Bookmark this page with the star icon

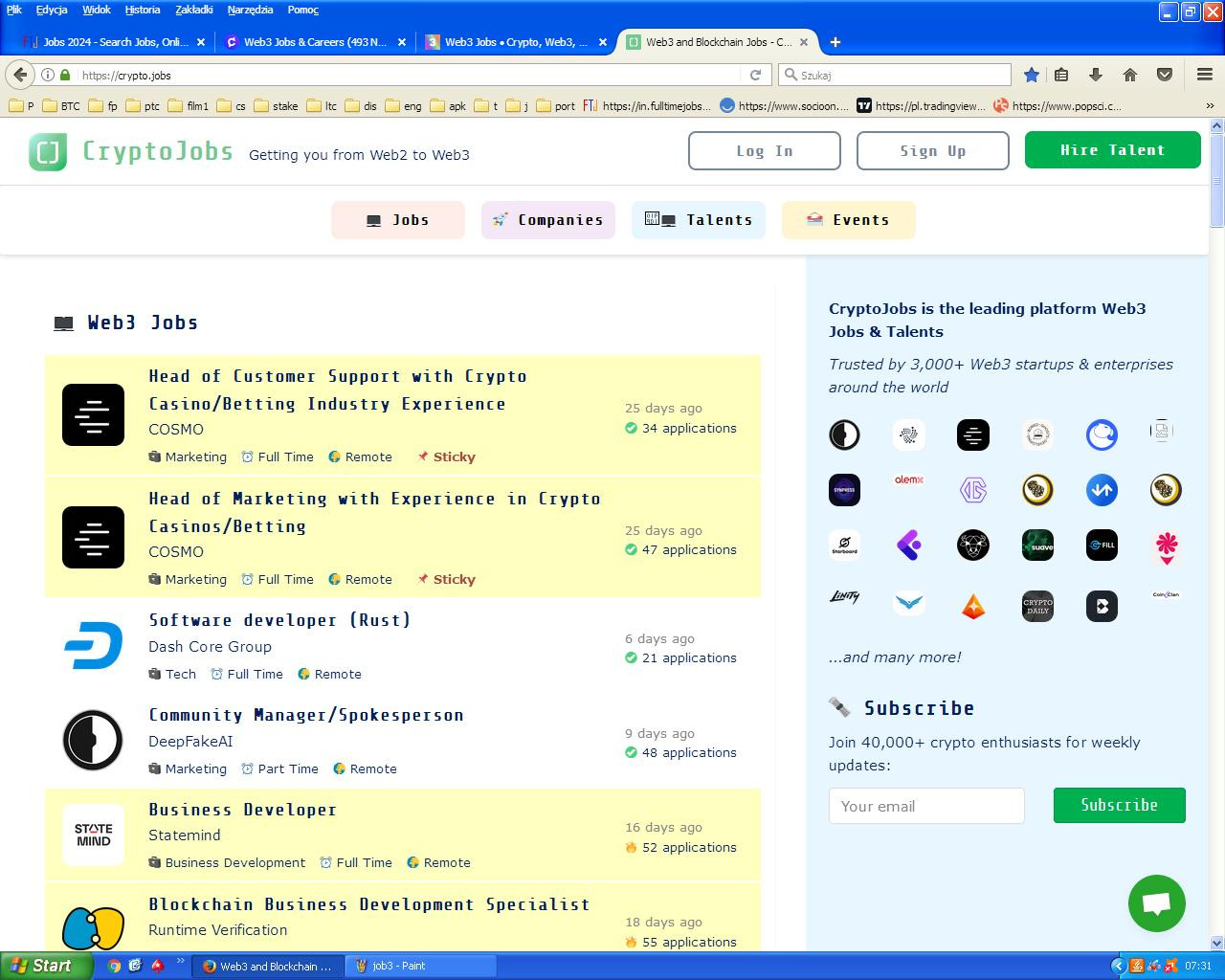(1031, 75)
